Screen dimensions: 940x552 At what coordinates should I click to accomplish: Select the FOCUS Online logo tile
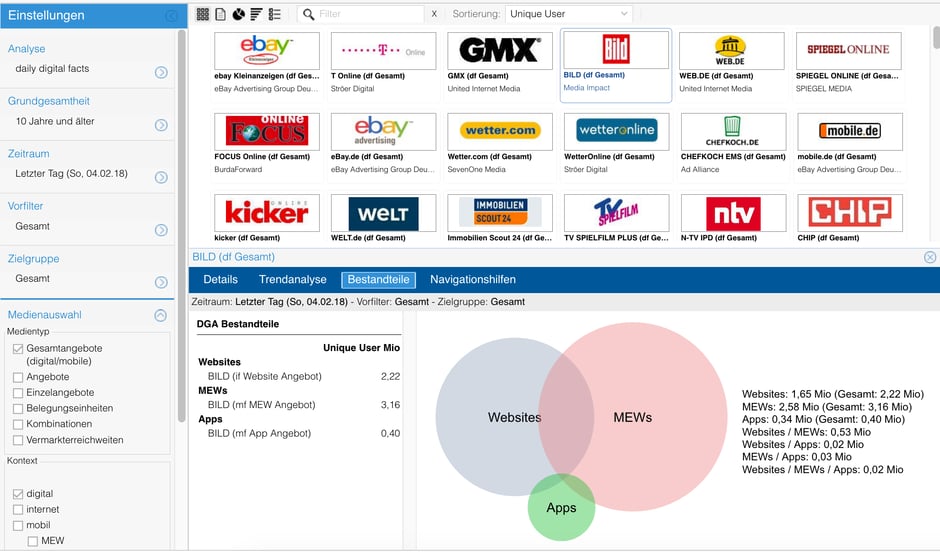[267, 132]
